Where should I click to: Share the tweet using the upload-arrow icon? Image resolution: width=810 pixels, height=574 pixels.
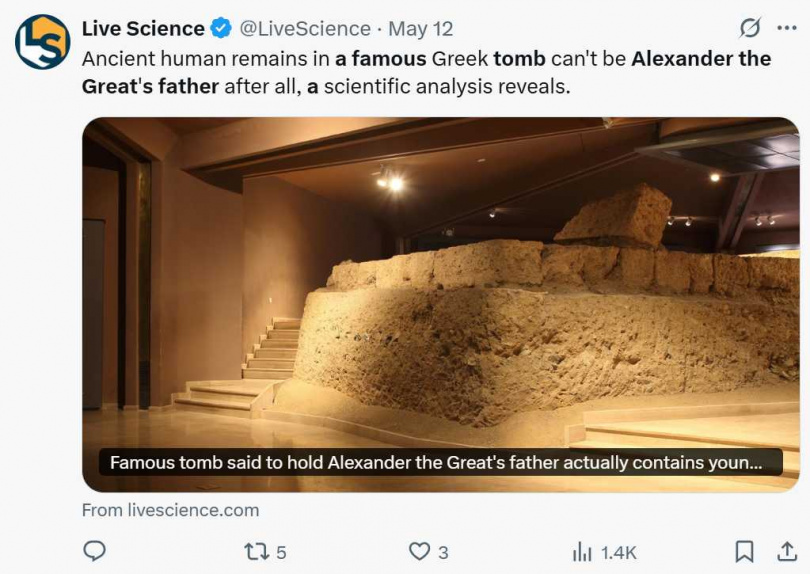pyautogui.click(x=786, y=551)
